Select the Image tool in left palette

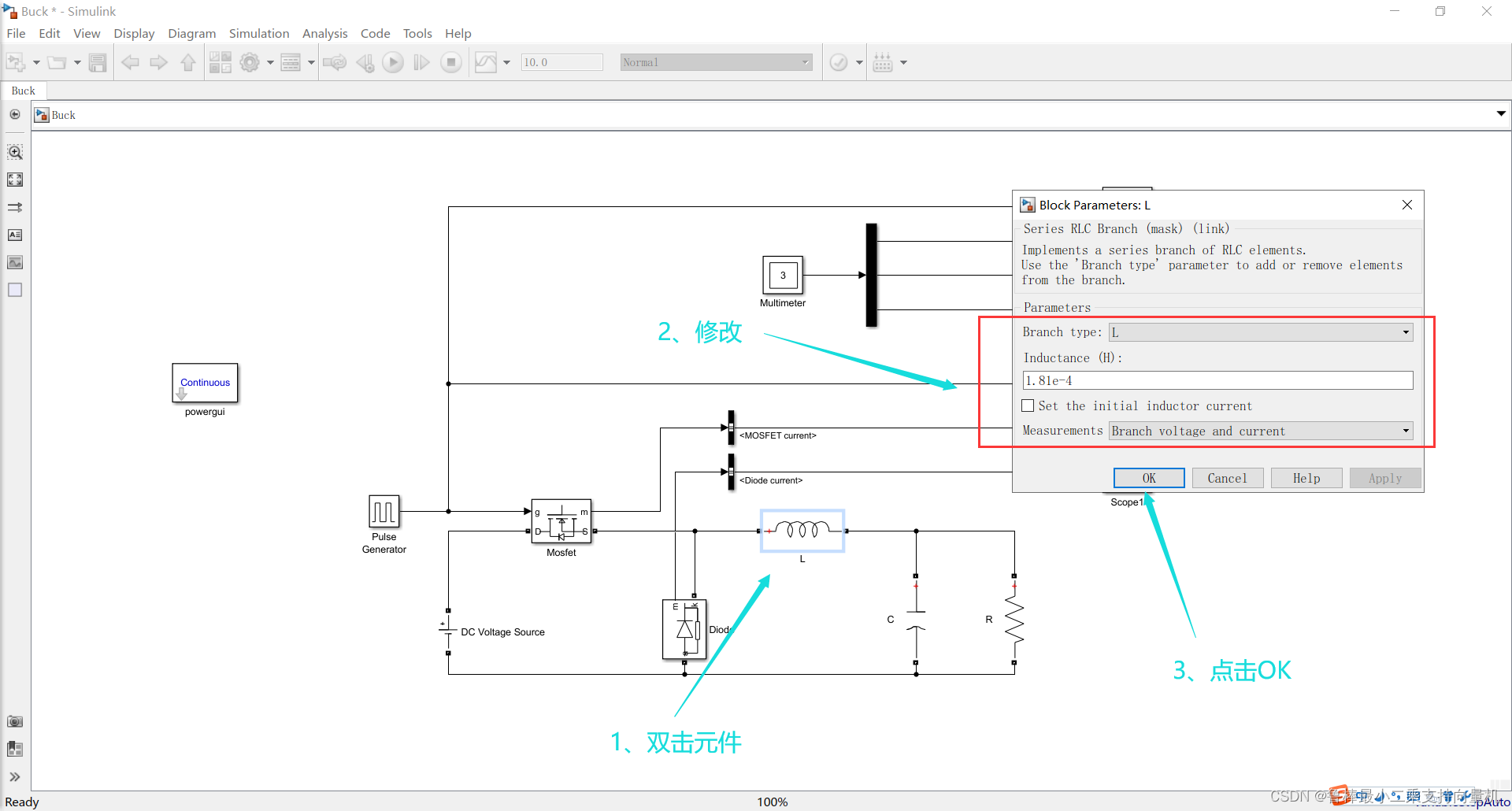pos(15,262)
